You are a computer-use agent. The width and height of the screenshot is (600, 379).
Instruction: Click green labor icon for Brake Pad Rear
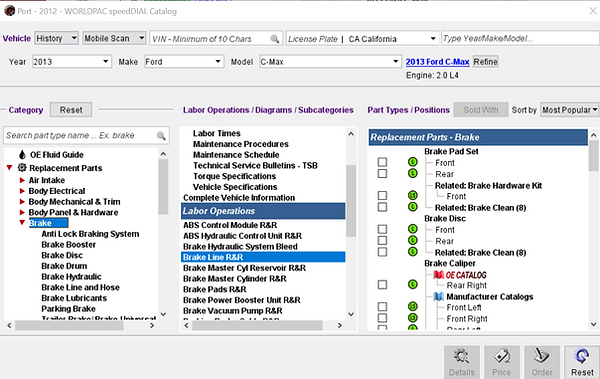click(x=412, y=173)
